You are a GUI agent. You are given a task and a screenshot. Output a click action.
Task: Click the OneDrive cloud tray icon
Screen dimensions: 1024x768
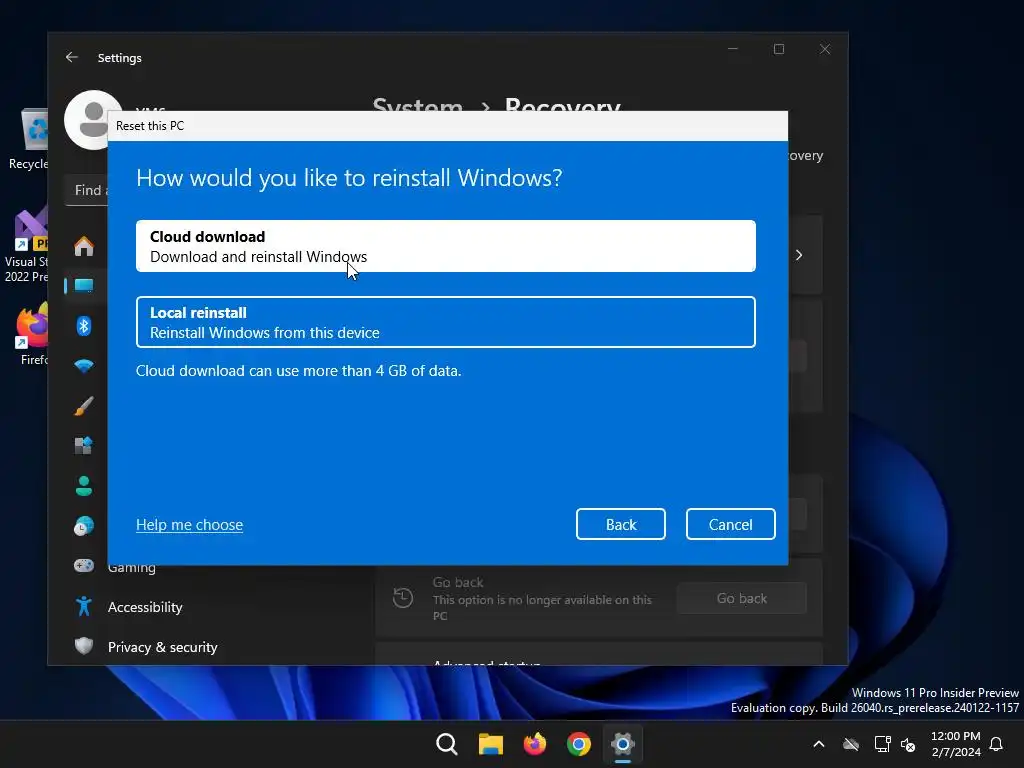[x=850, y=744]
